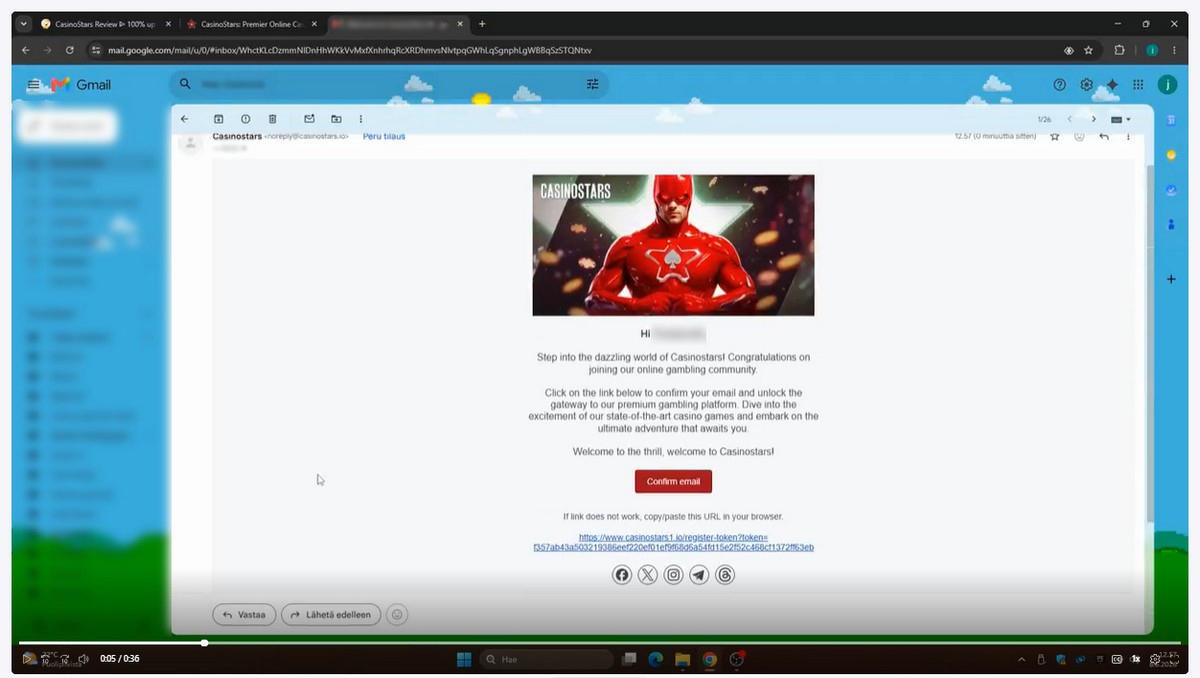The image size is (1200, 678).
Task: Go back in Chrome browser
Action: coord(26,49)
